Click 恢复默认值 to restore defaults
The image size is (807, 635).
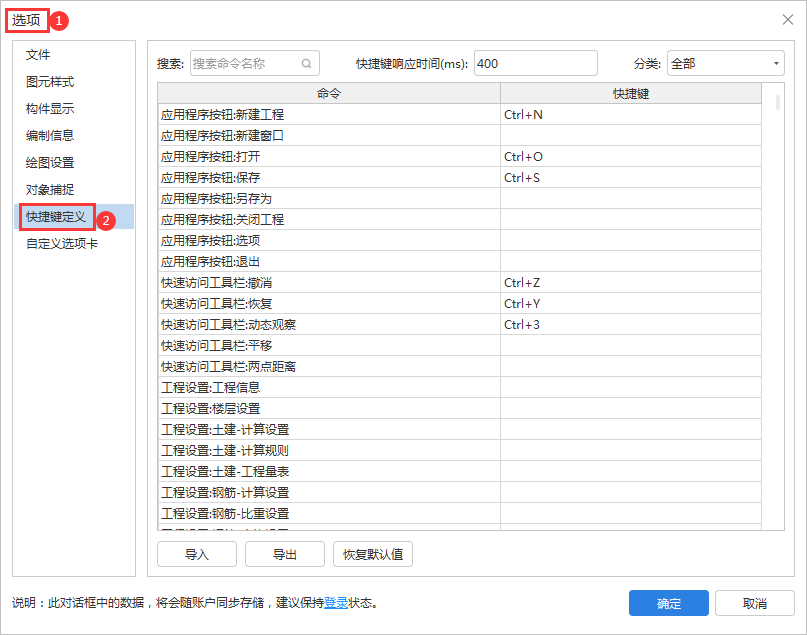tap(373, 554)
